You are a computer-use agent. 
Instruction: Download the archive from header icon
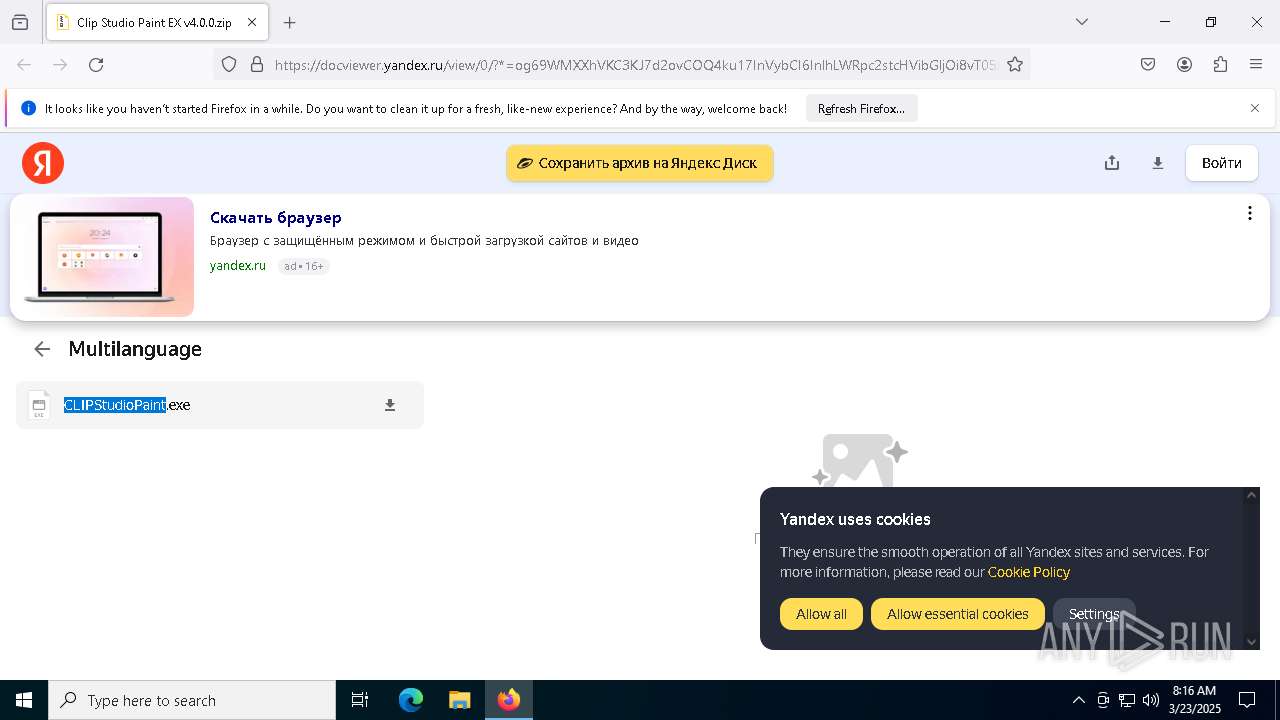click(x=1158, y=163)
